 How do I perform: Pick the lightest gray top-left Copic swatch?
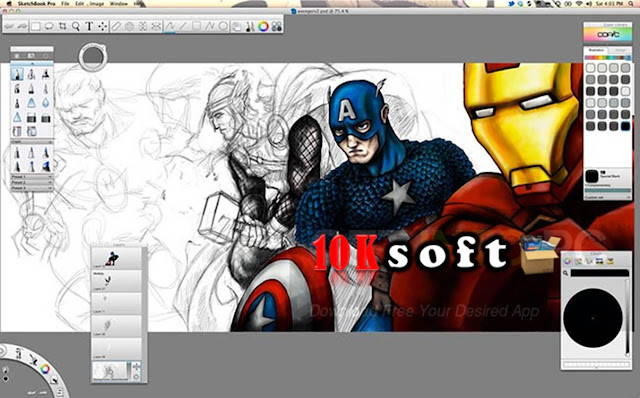click(x=591, y=68)
